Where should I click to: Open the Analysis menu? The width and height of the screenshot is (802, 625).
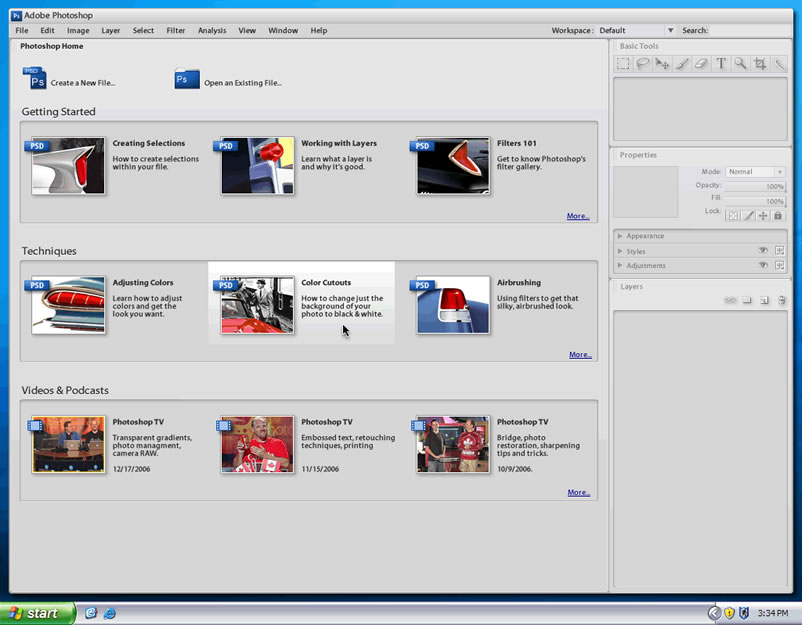212,31
